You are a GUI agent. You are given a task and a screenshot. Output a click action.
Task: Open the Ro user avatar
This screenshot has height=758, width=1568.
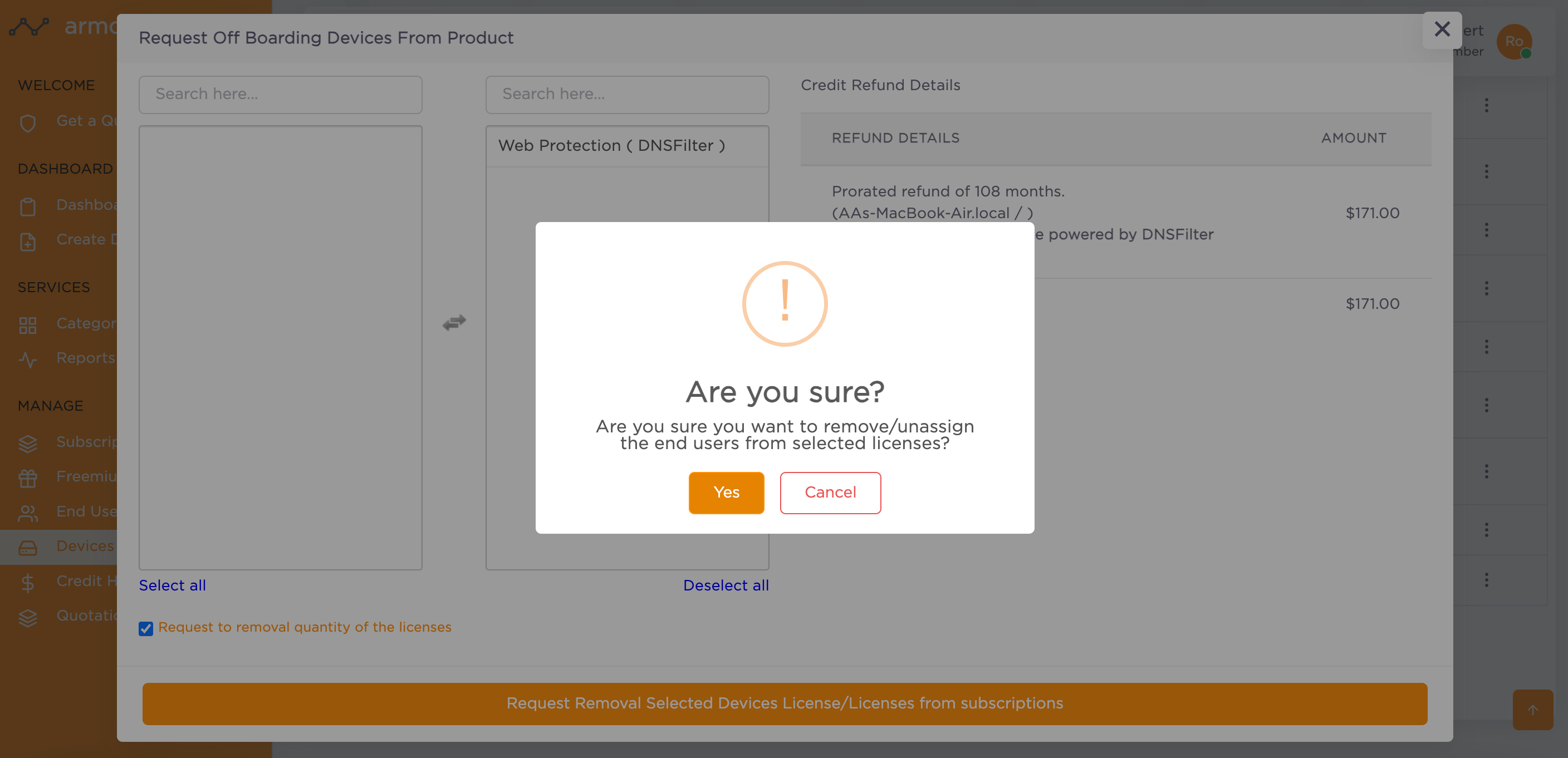click(1514, 41)
